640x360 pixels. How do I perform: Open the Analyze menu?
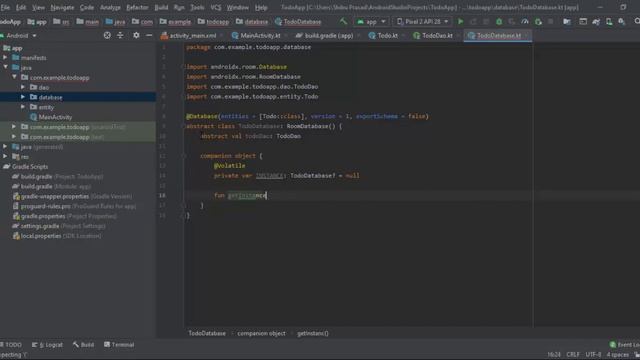point(110,7)
